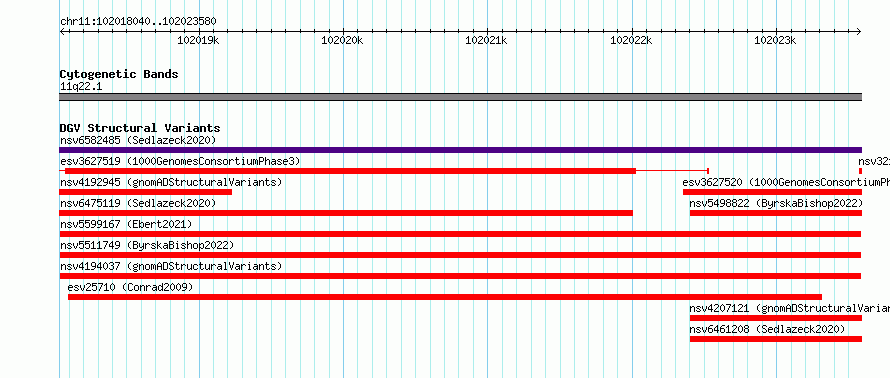
Task: Click the 102022k ruler label
Action: click(x=631, y=40)
